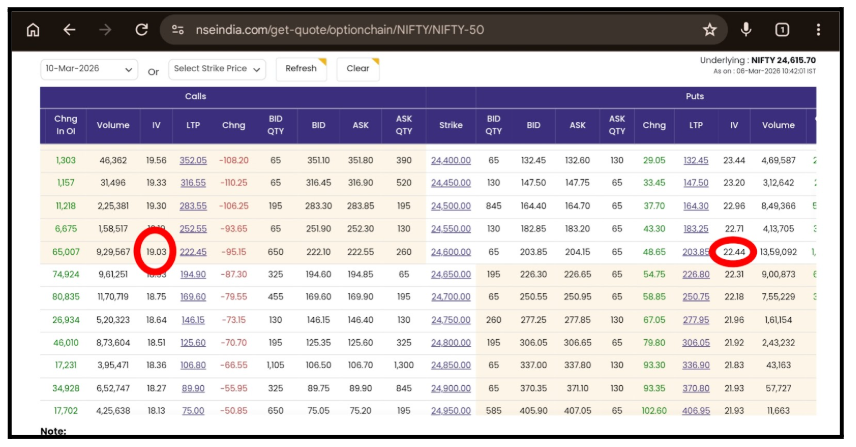Bookmark page with the star icon
This screenshot has height=447, width=856.
pos(709,30)
